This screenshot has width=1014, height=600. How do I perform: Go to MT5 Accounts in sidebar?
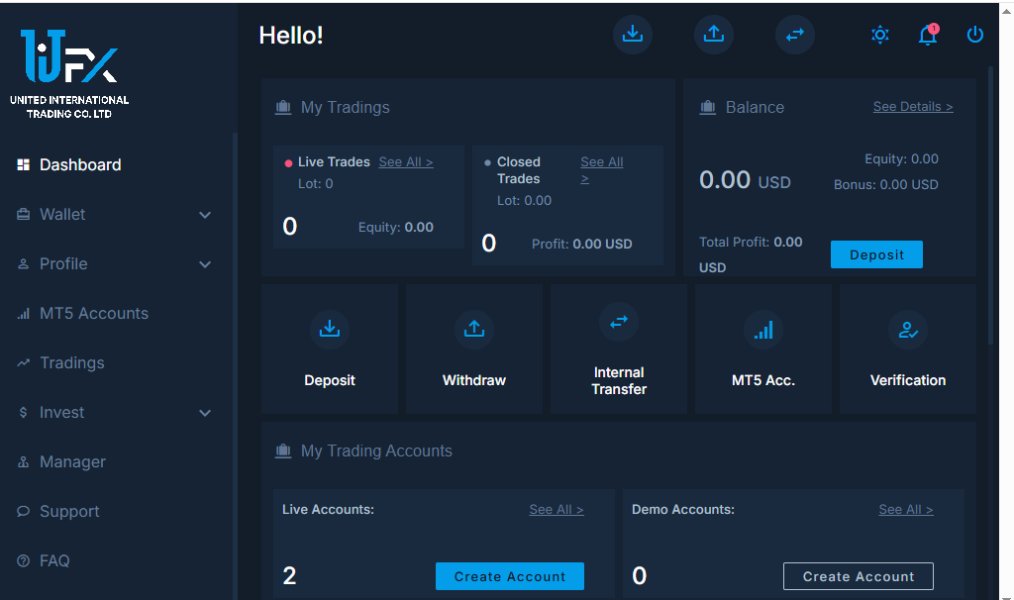(x=93, y=313)
